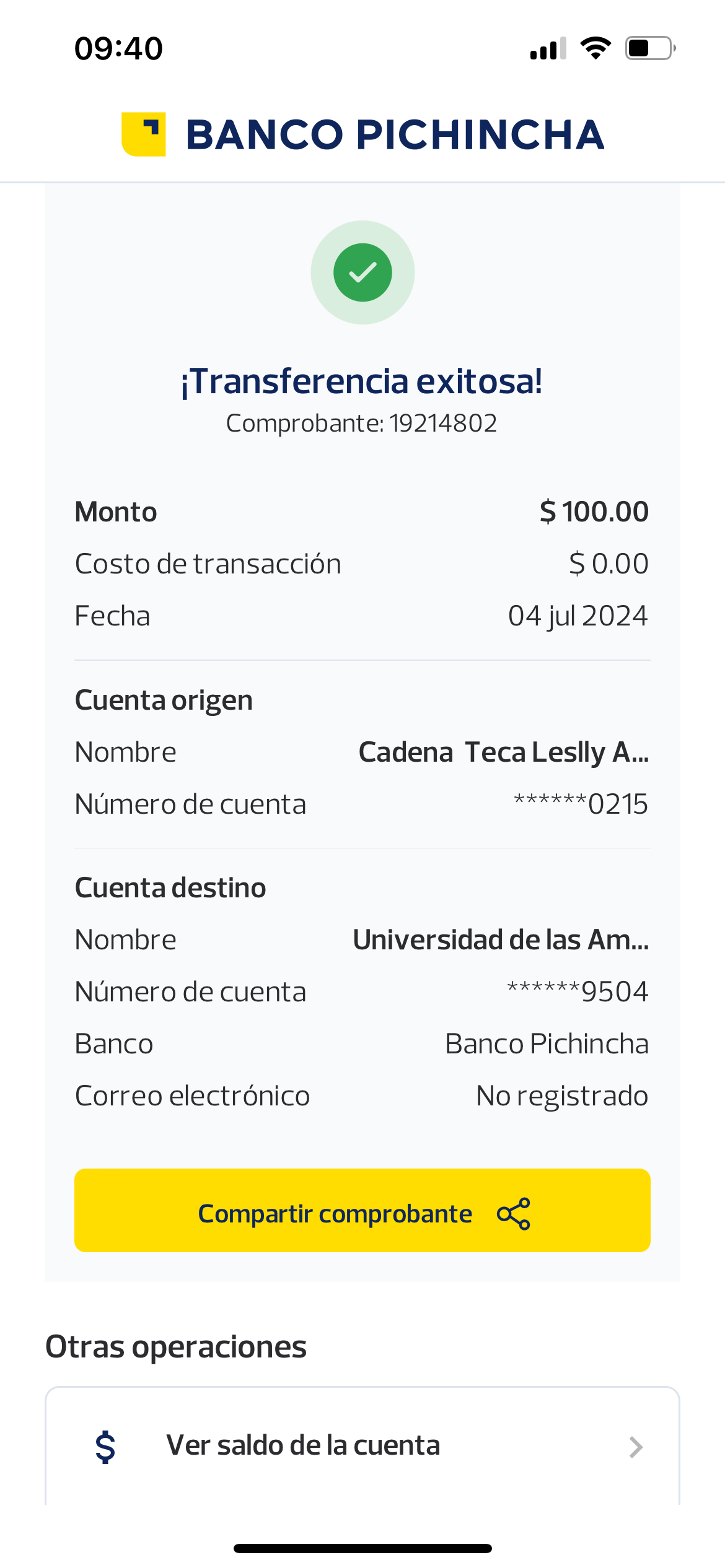Viewport: 725px width, 1568px height.
Task: Tap the origin account number ******0215
Action: click(x=581, y=804)
